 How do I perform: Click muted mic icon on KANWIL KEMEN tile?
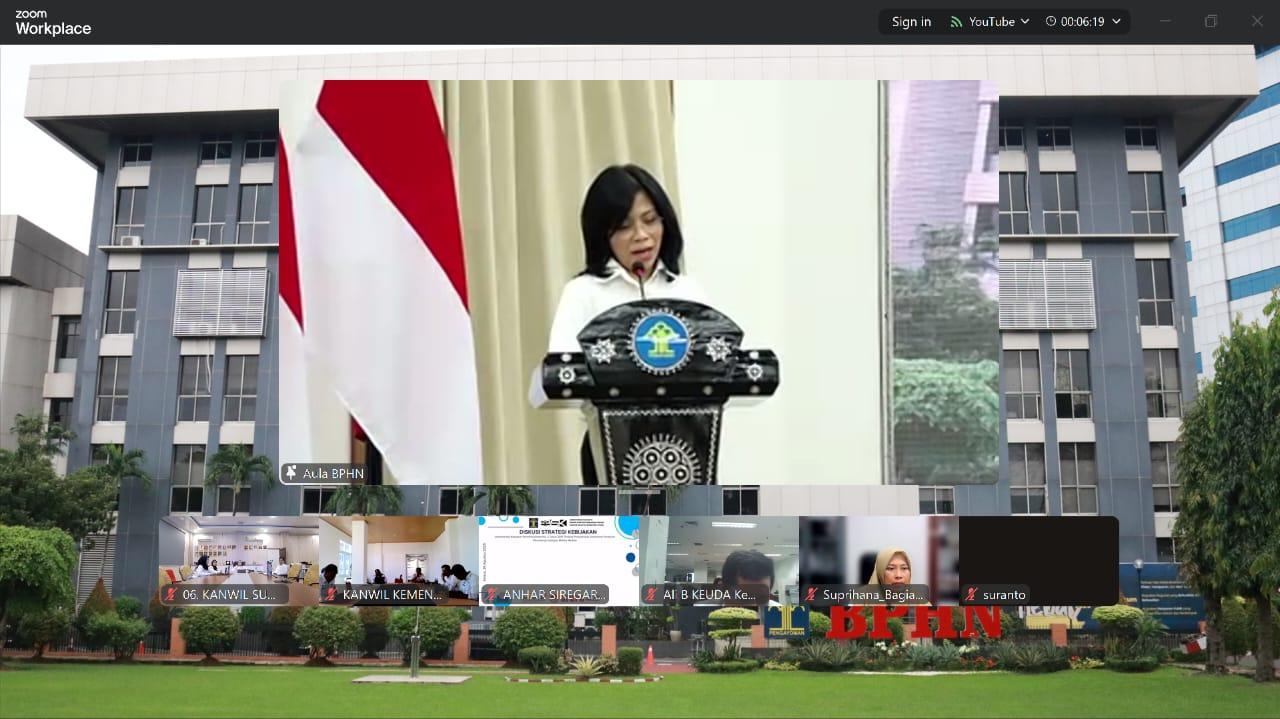(331, 595)
